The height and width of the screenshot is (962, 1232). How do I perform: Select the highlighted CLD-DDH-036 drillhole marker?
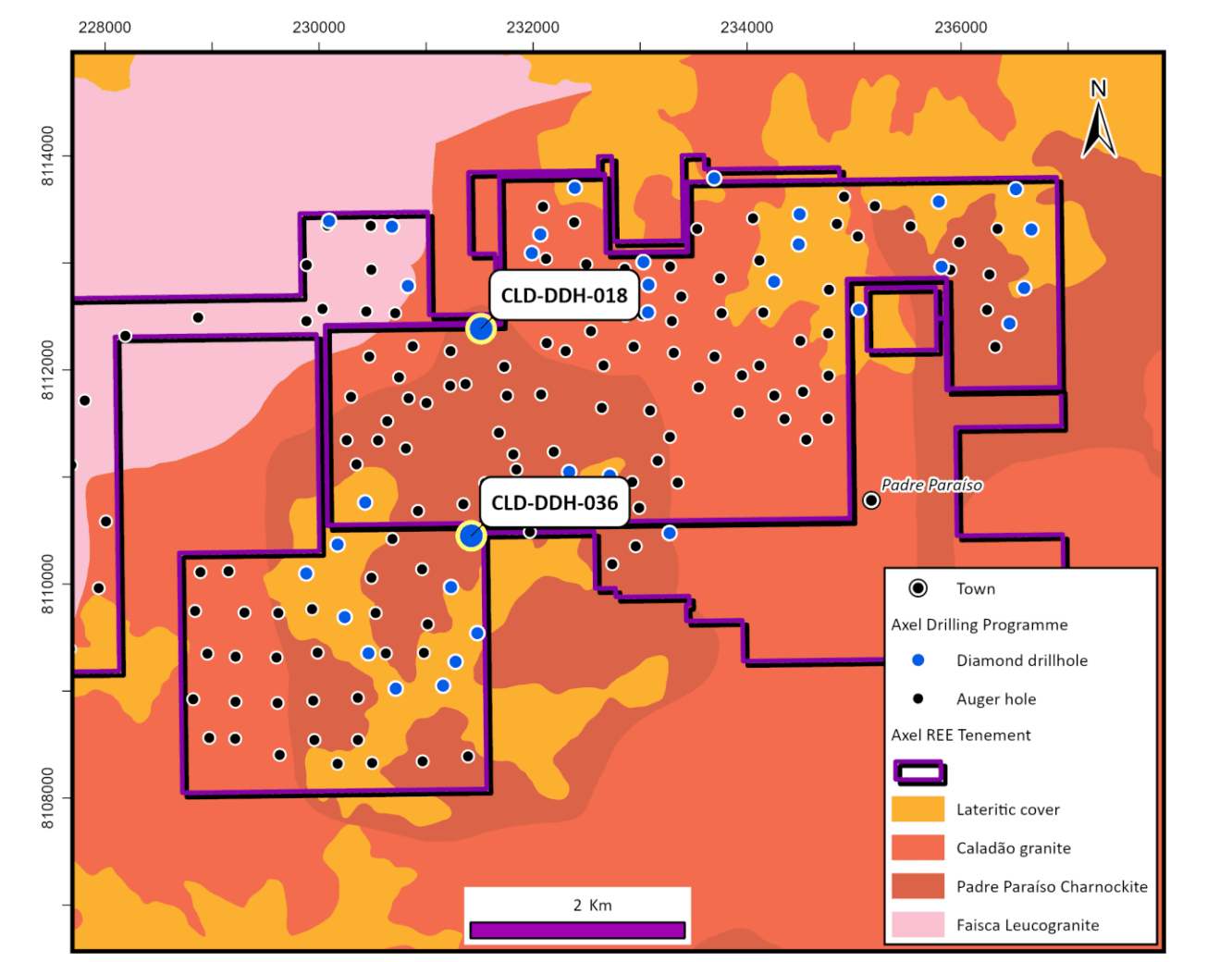pos(471,536)
